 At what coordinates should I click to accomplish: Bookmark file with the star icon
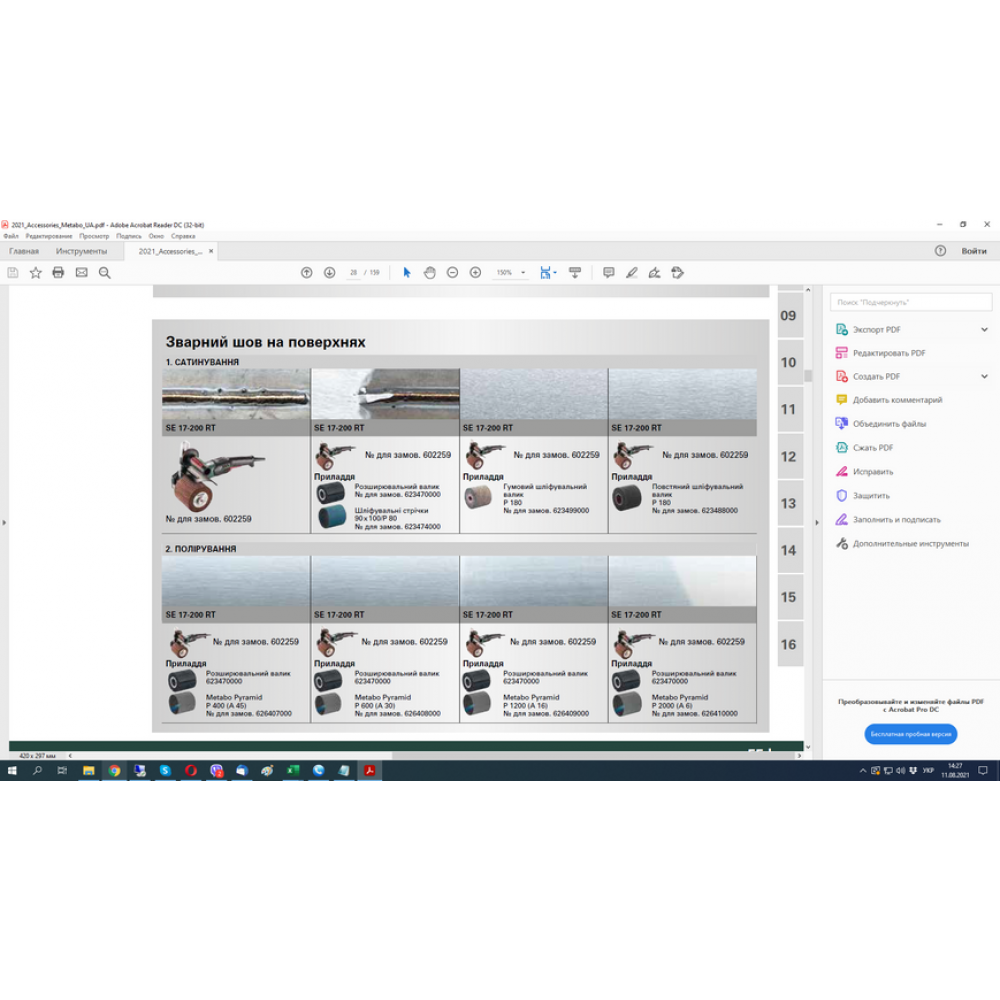coord(35,272)
